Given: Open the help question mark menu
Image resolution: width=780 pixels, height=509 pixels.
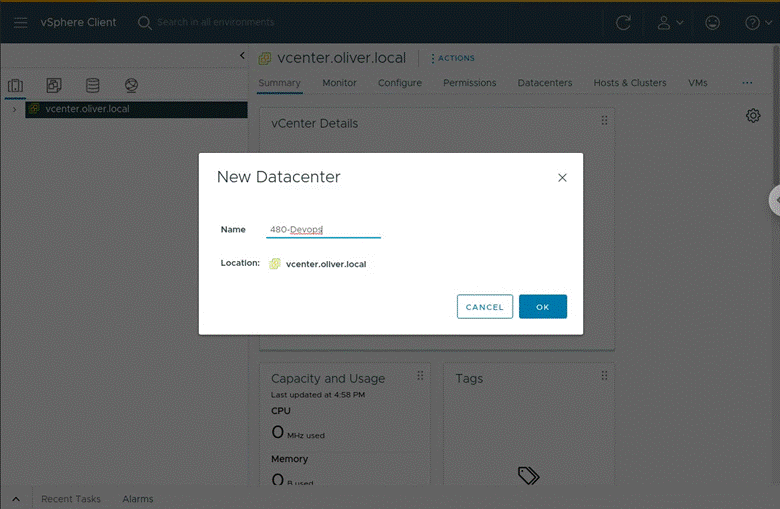Looking at the screenshot, I should click(758, 22).
